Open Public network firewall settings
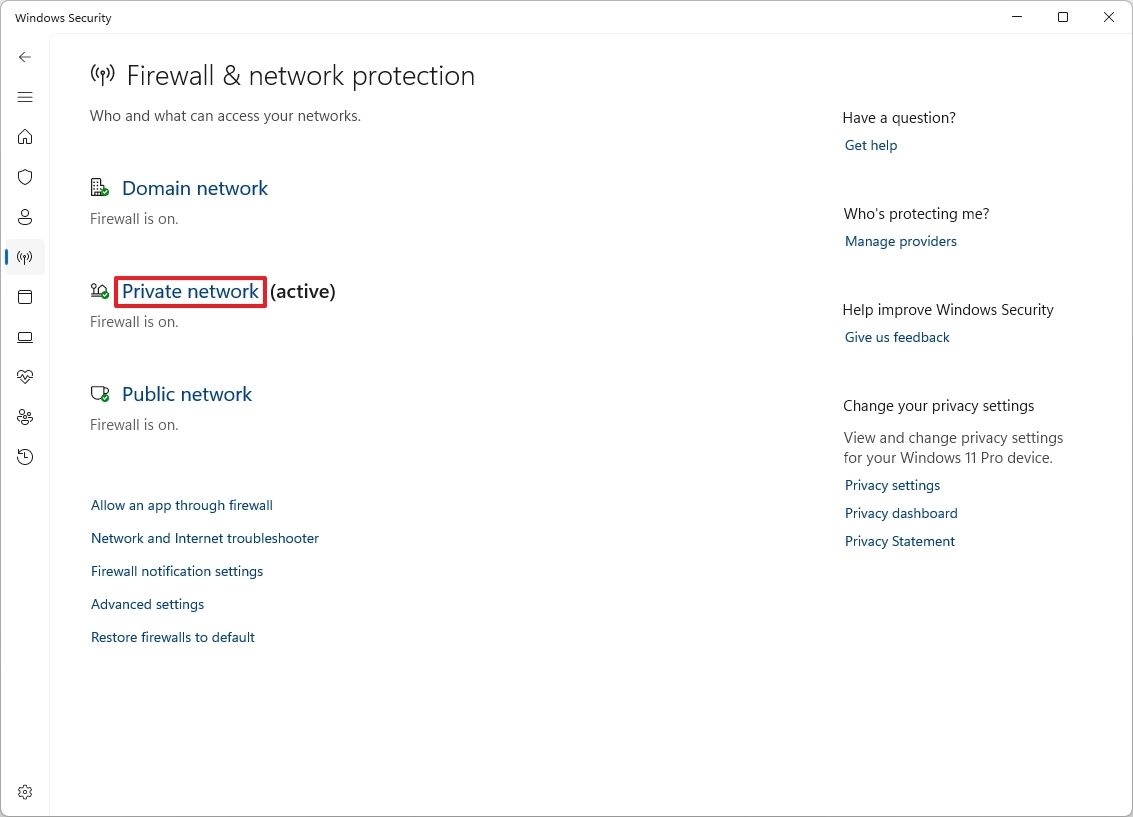 pyautogui.click(x=186, y=394)
